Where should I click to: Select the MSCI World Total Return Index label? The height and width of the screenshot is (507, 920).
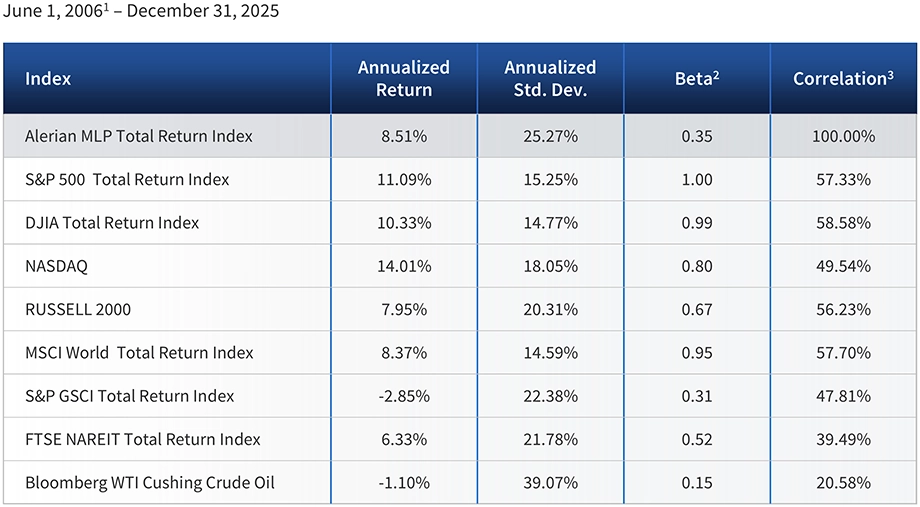(140, 353)
